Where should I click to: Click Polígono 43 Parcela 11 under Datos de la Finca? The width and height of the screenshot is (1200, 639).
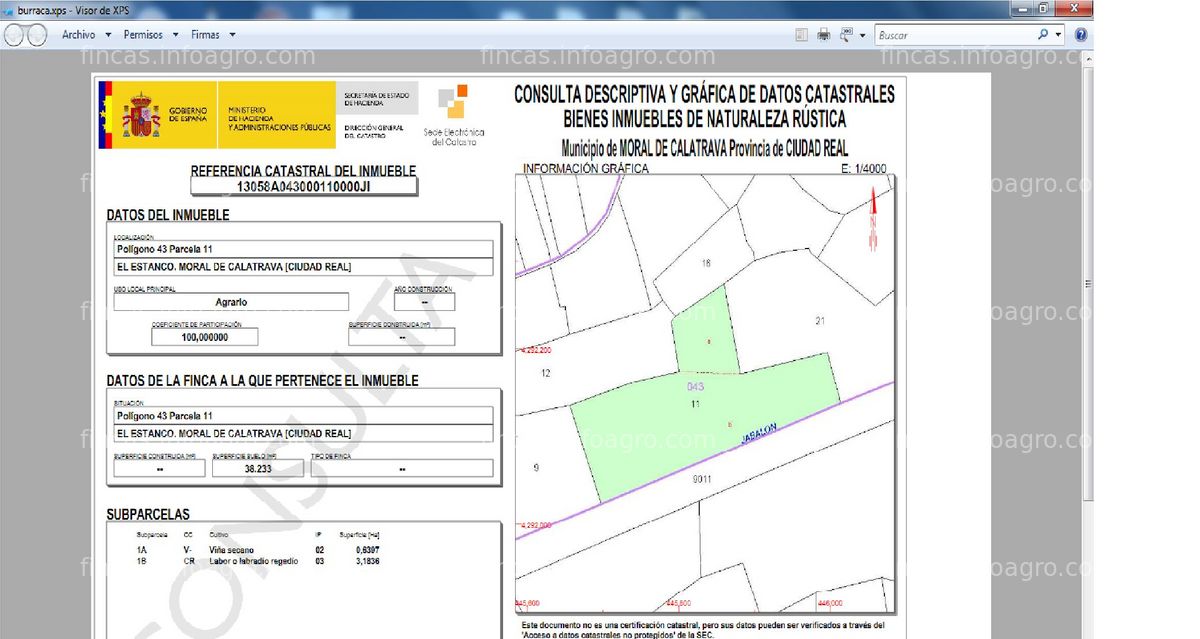(305, 415)
